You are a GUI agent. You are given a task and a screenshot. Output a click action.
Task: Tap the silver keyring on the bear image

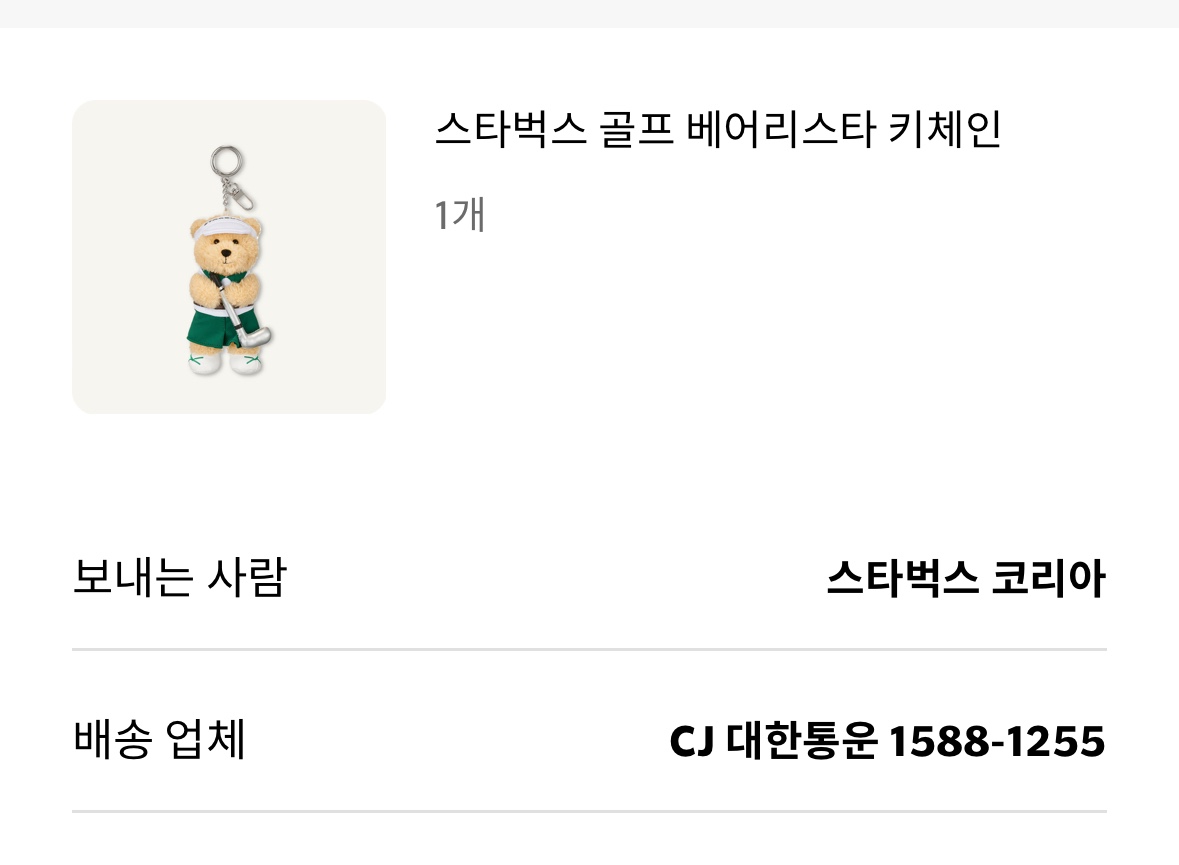[x=226, y=161]
